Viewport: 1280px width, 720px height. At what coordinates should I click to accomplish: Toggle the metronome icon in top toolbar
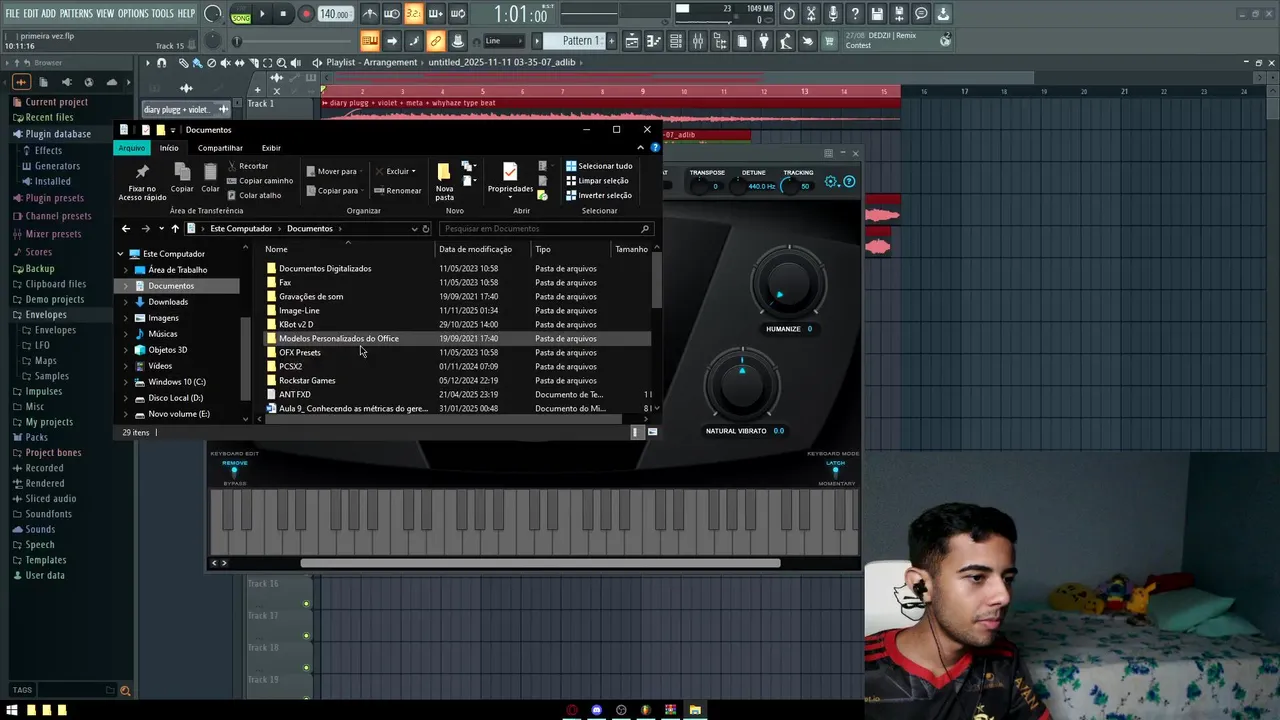(370, 14)
